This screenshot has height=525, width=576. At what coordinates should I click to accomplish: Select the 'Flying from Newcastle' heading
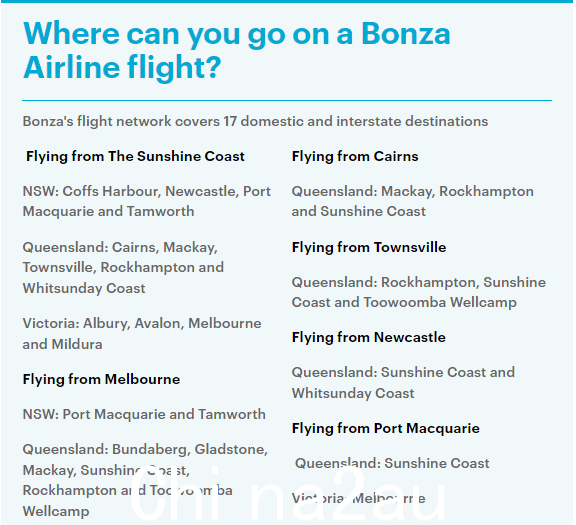tap(368, 337)
